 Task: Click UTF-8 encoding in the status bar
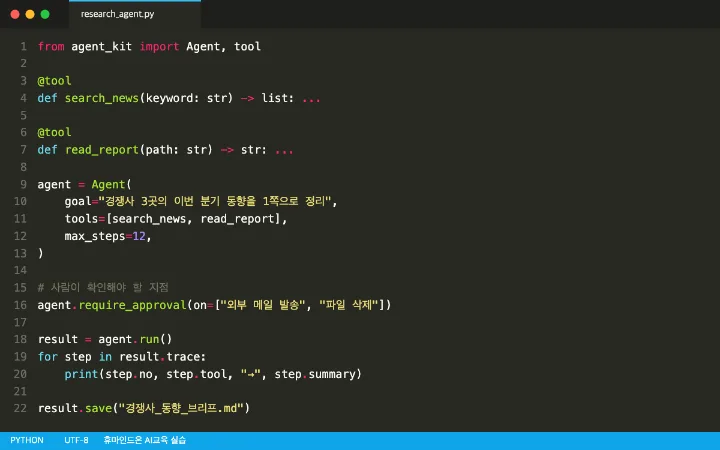[76, 440]
